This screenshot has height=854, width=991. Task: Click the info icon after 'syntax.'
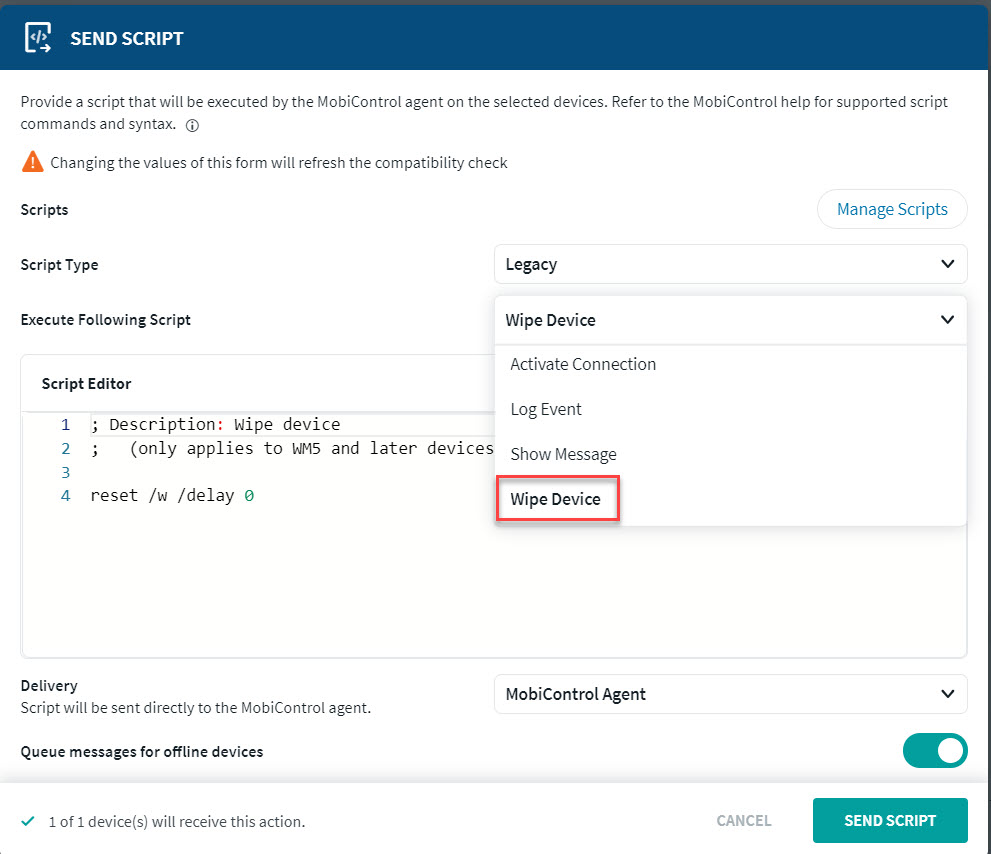coord(193,126)
